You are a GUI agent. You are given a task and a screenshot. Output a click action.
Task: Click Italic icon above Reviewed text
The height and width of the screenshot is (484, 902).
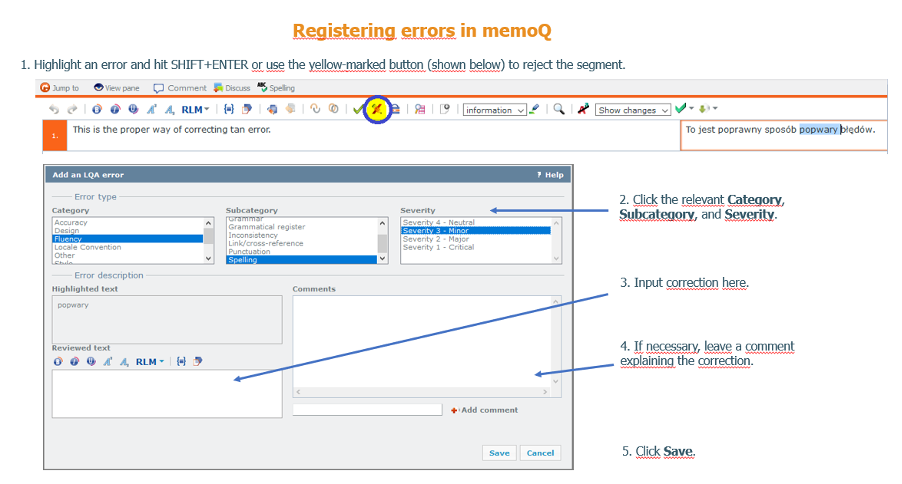click(x=75, y=361)
